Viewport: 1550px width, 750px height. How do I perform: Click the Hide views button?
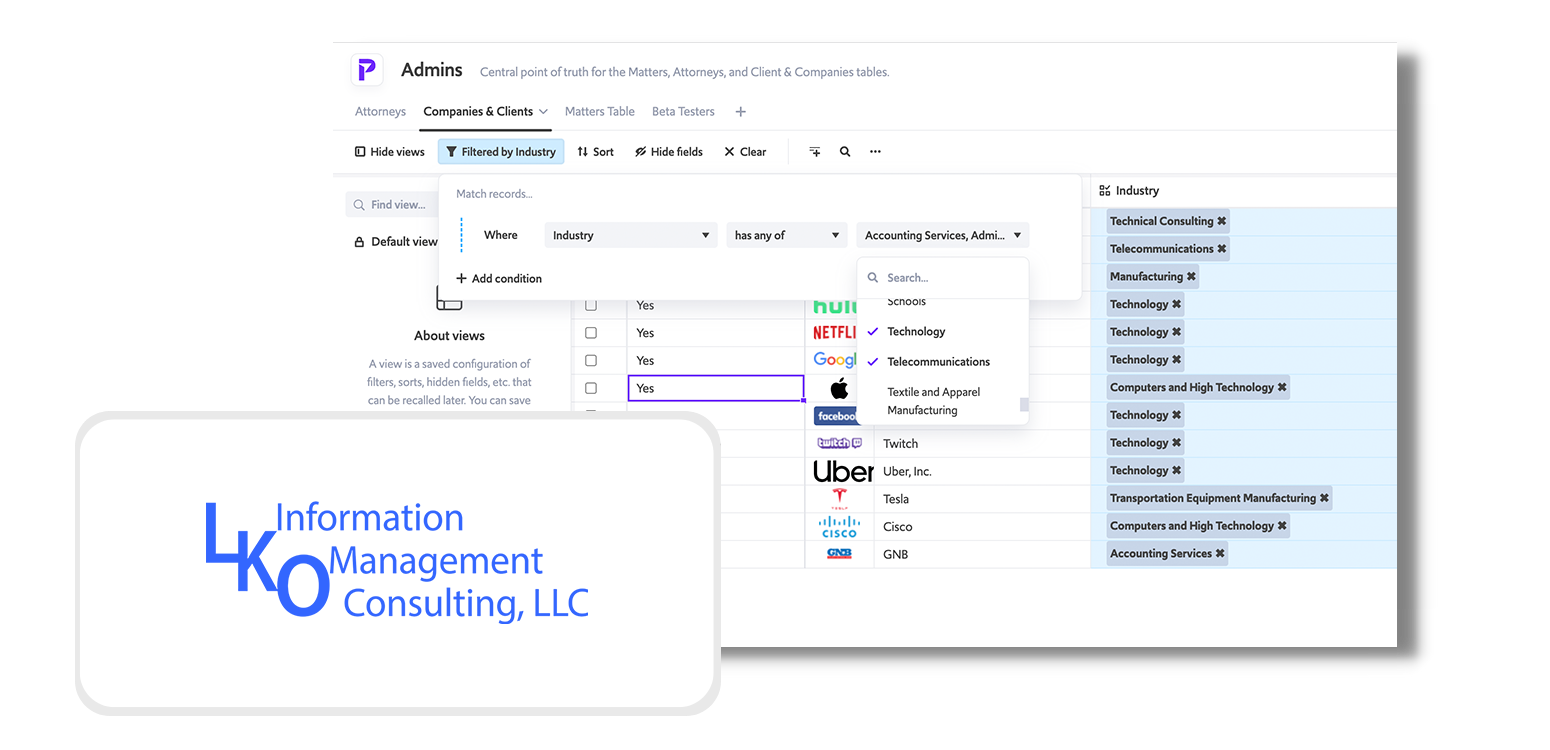(390, 152)
